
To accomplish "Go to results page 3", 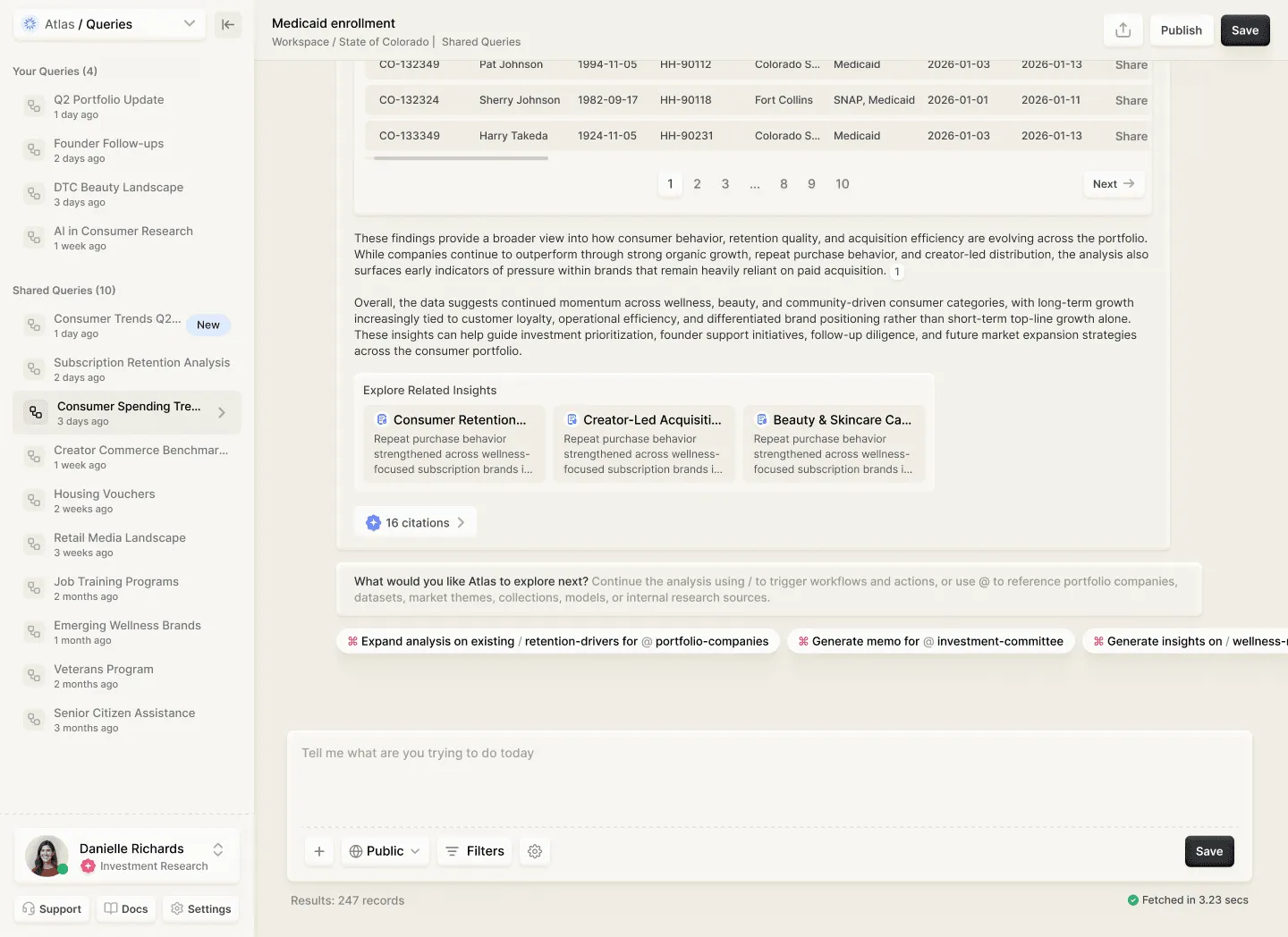I will [725, 184].
